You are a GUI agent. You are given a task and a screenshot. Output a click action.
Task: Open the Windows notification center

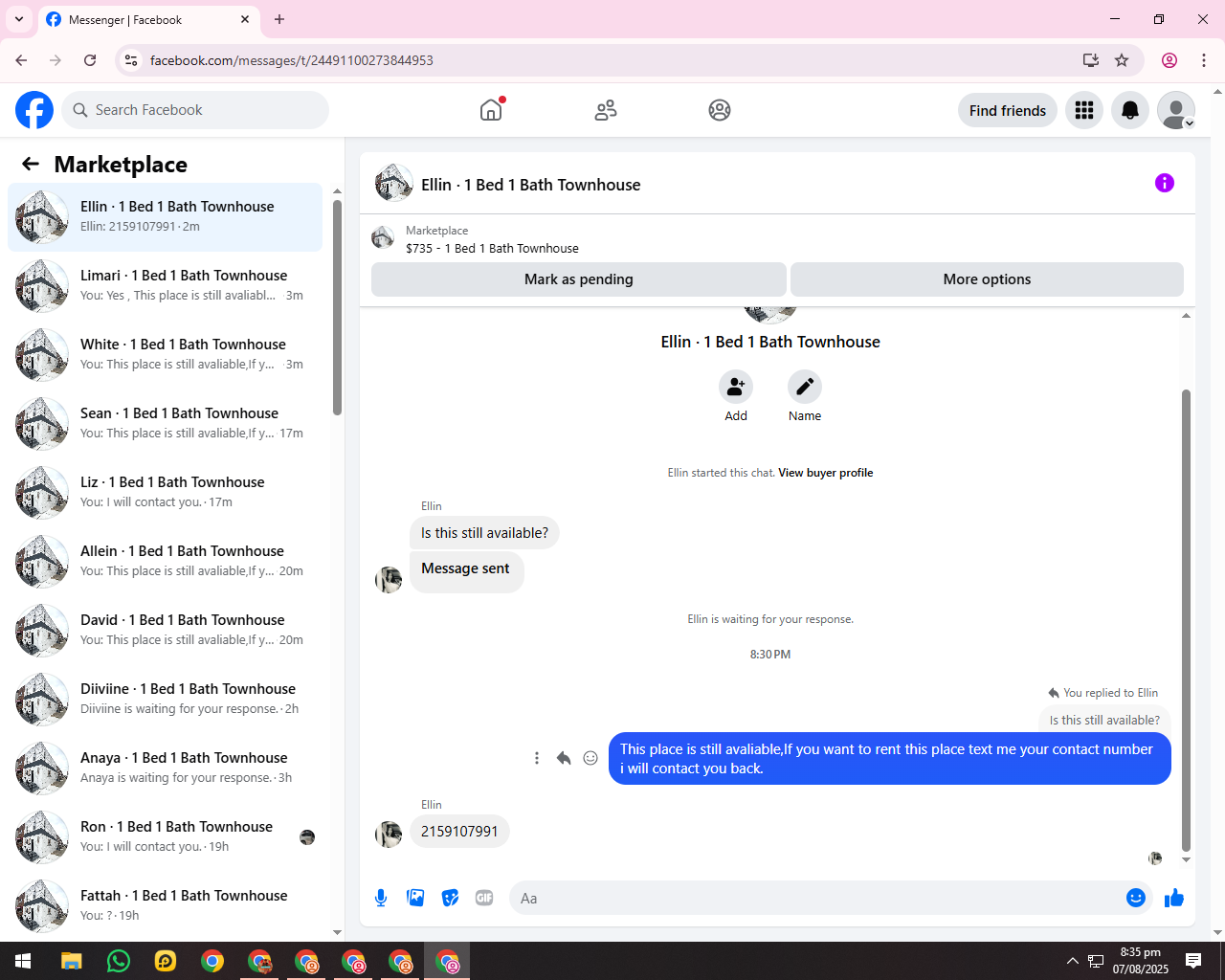[1193, 961]
